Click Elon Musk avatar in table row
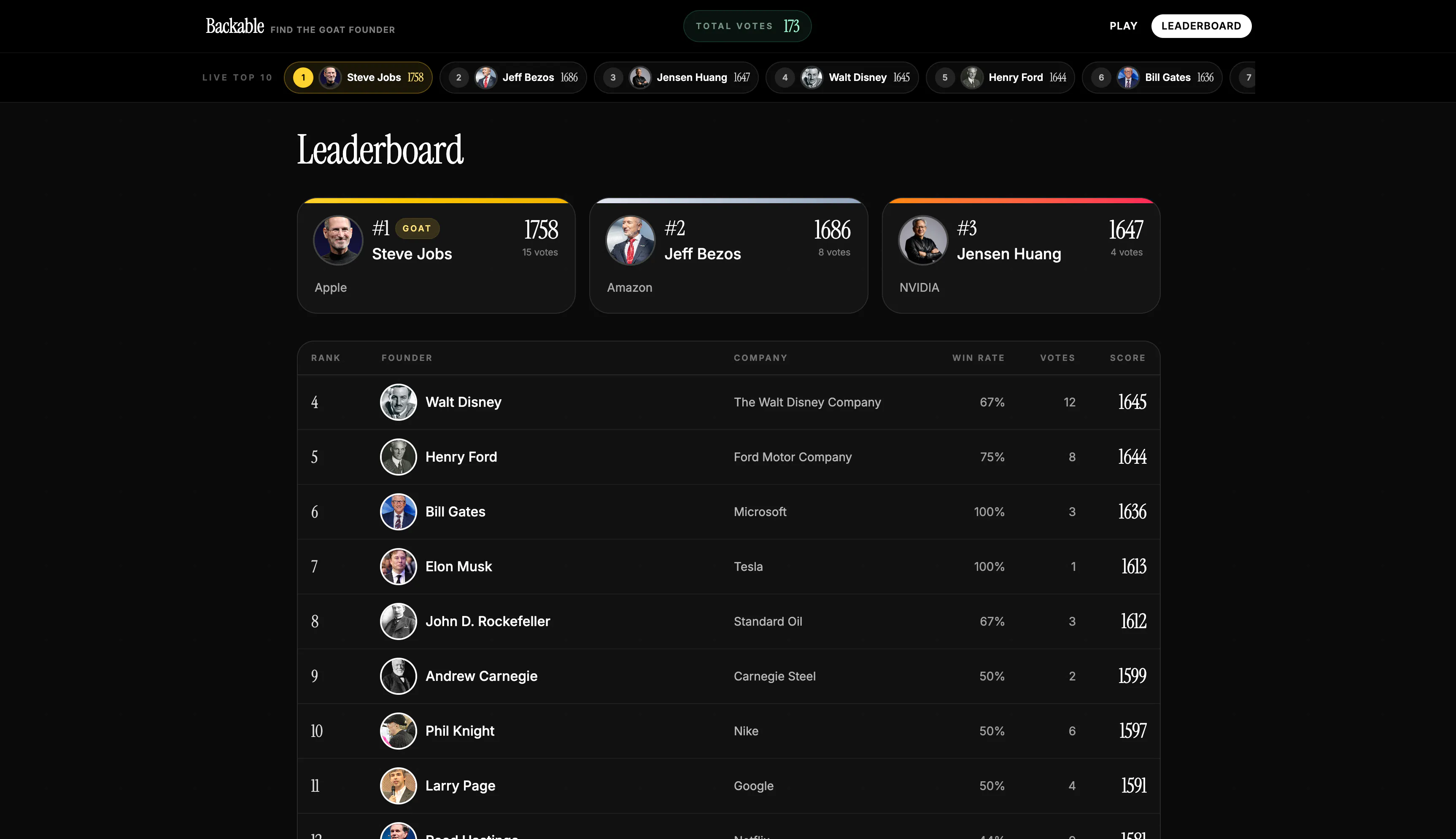1456x839 pixels. pyautogui.click(x=398, y=567)
